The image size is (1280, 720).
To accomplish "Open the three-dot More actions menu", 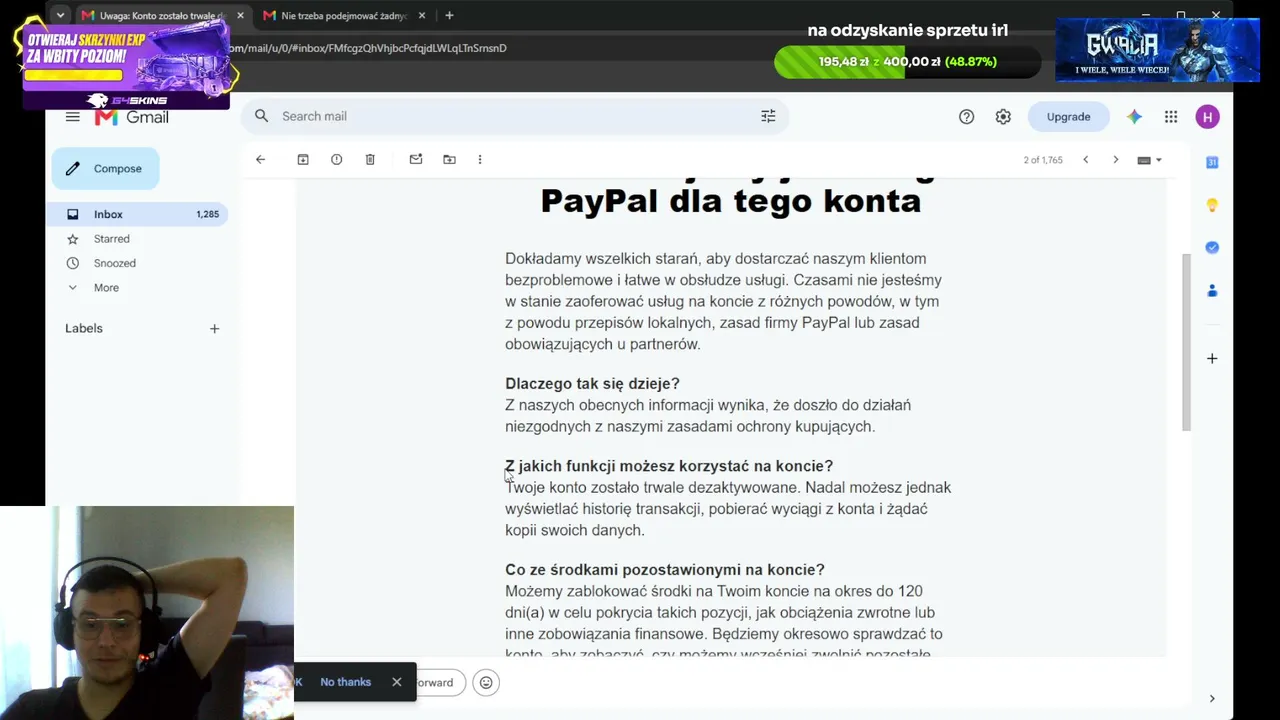I will tap(480, 160).
